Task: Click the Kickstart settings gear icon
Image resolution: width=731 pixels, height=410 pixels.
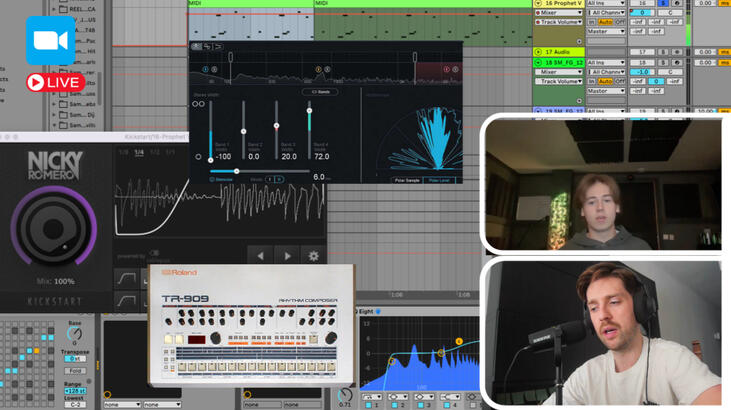Action: pyautogui.click(x=313, y=256)
